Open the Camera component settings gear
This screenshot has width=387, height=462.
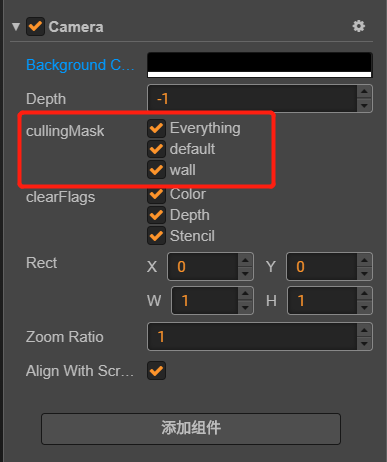[x=359, y=26]
